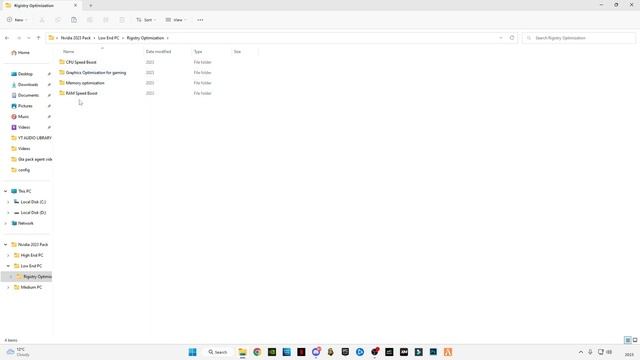Open Chrome from taskbar
640x360 pixels.
click(257, 352)
